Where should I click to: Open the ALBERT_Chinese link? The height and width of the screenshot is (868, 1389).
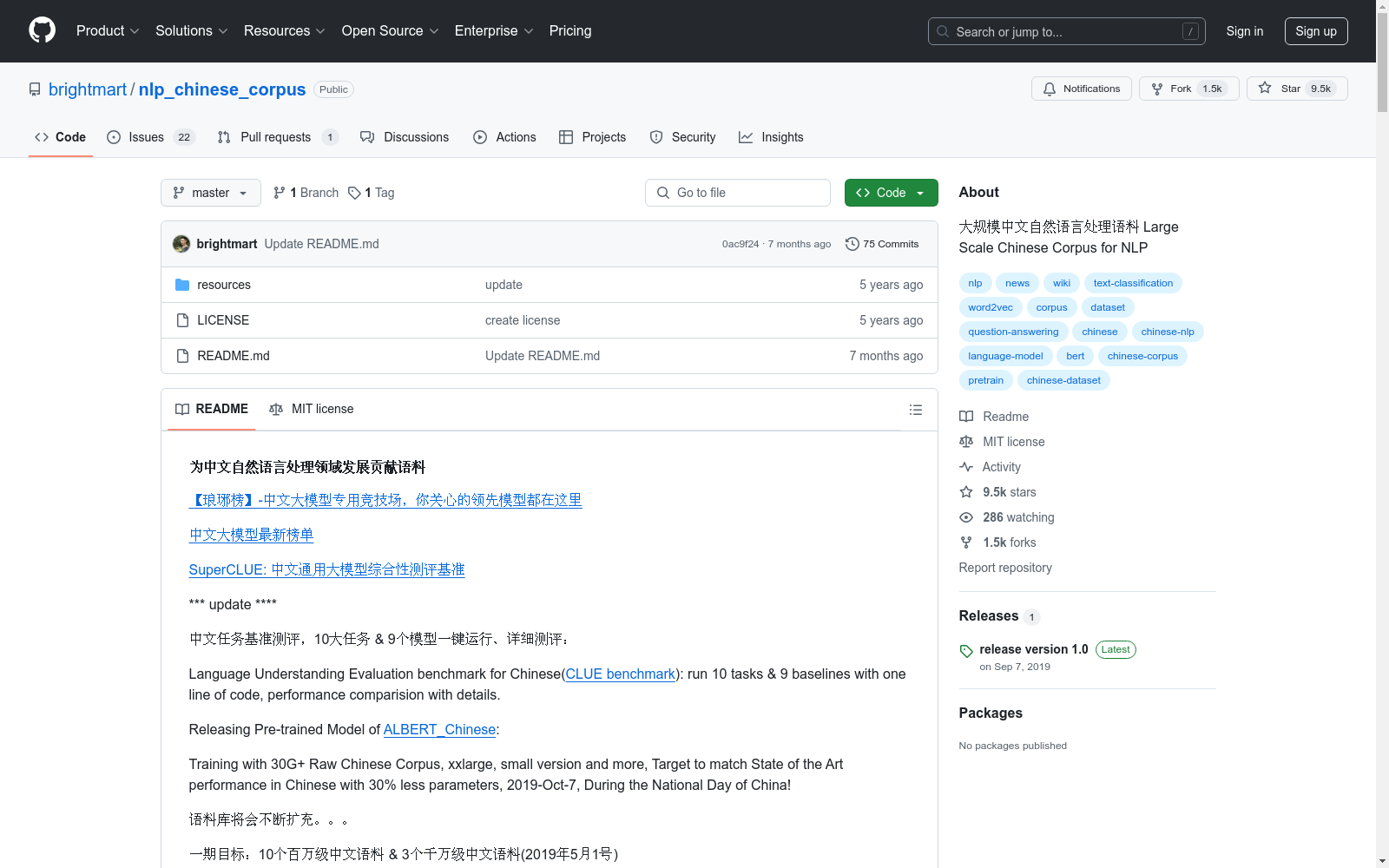point(439,729)
